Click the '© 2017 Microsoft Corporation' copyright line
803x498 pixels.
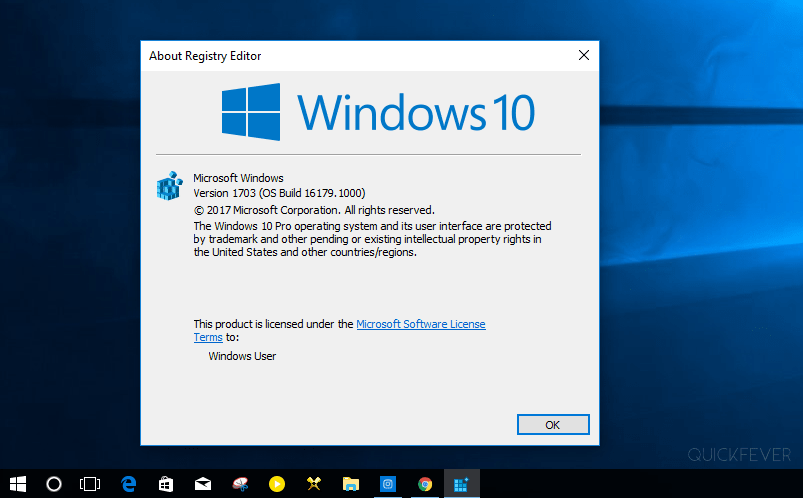(314, 210)
